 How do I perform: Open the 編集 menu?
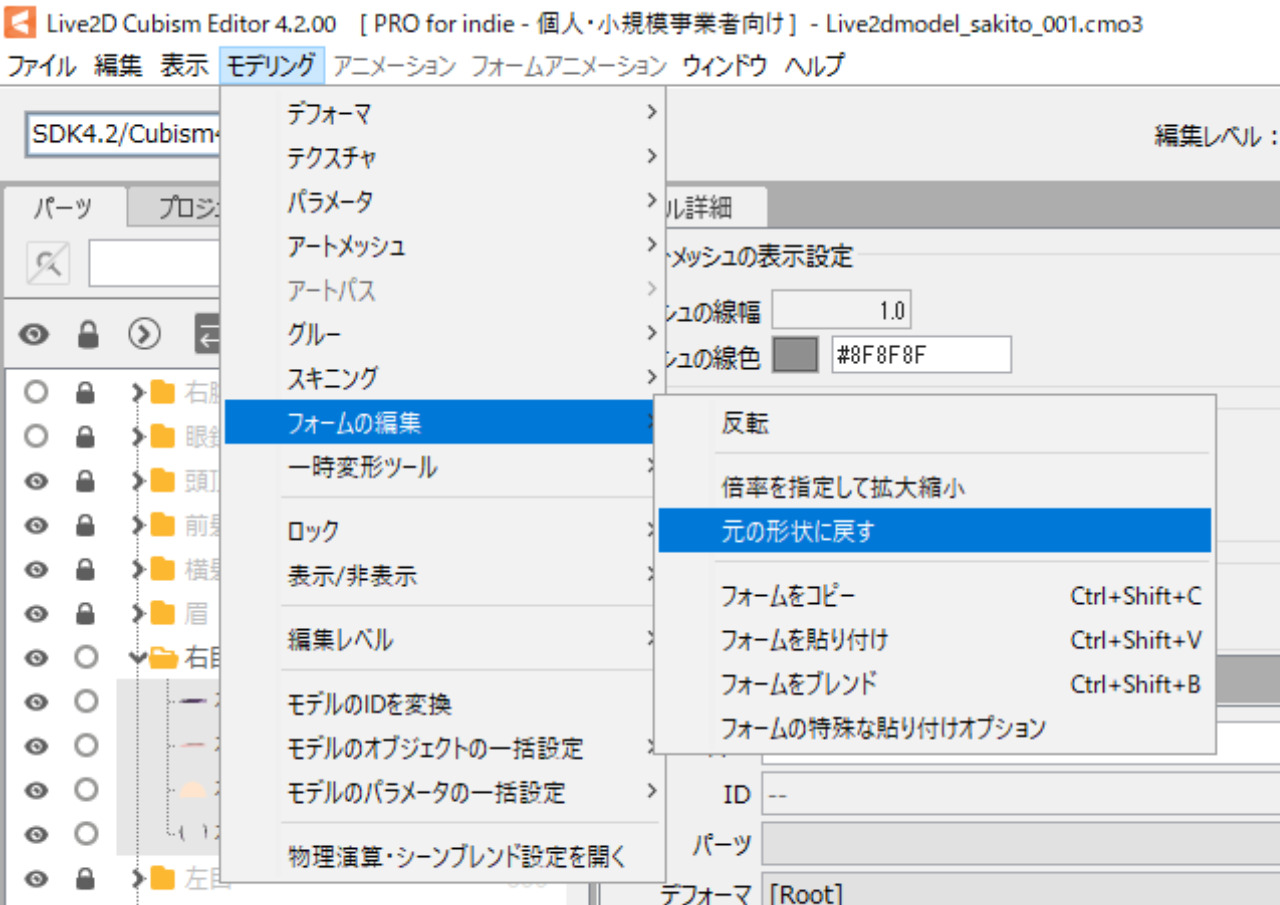pyautogui.click(x=118, y=66)
